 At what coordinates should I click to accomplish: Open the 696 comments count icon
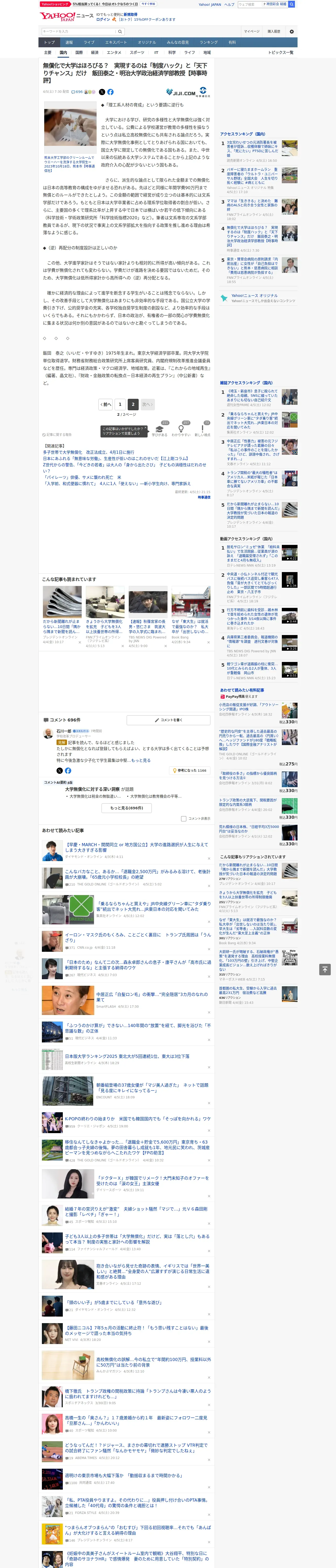pos(78,92)
